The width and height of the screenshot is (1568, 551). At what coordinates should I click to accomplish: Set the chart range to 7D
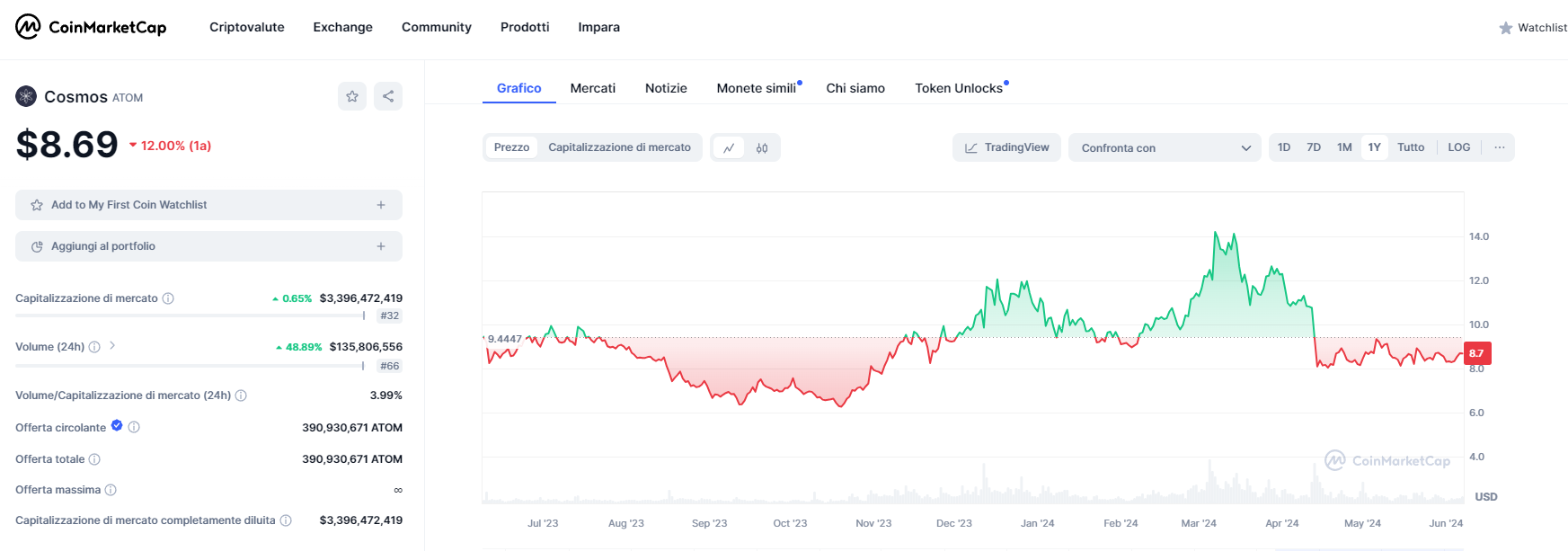coord(1313,147)
